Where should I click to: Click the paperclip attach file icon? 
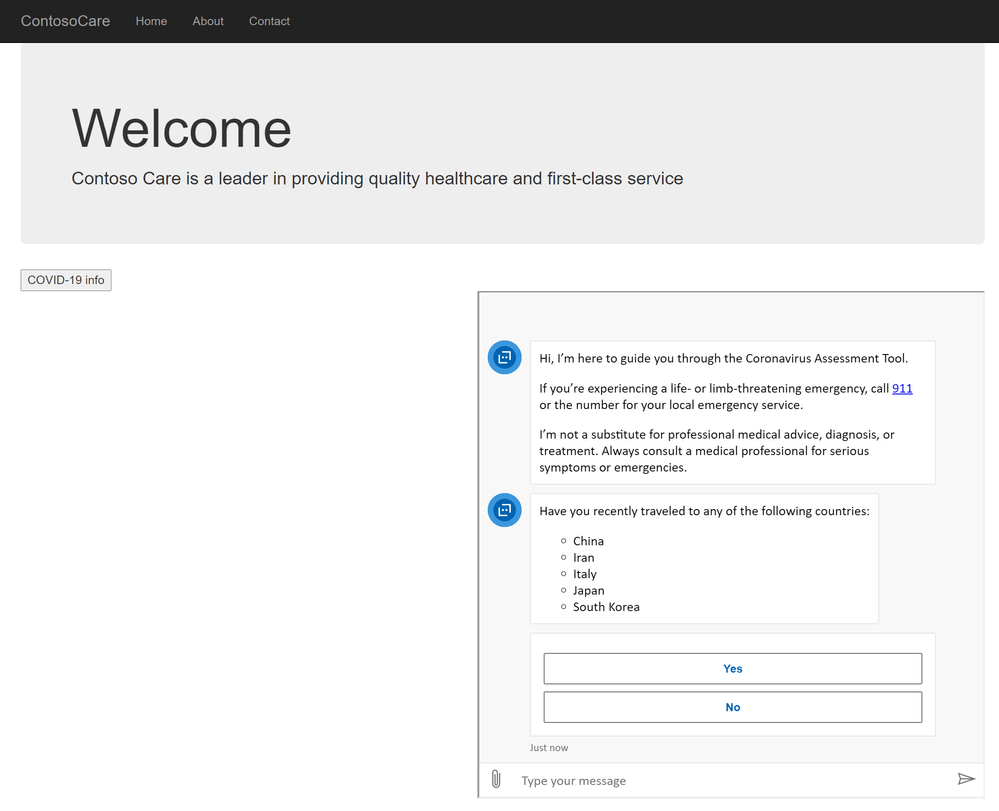pyautogui.click(x=496, y=779)
